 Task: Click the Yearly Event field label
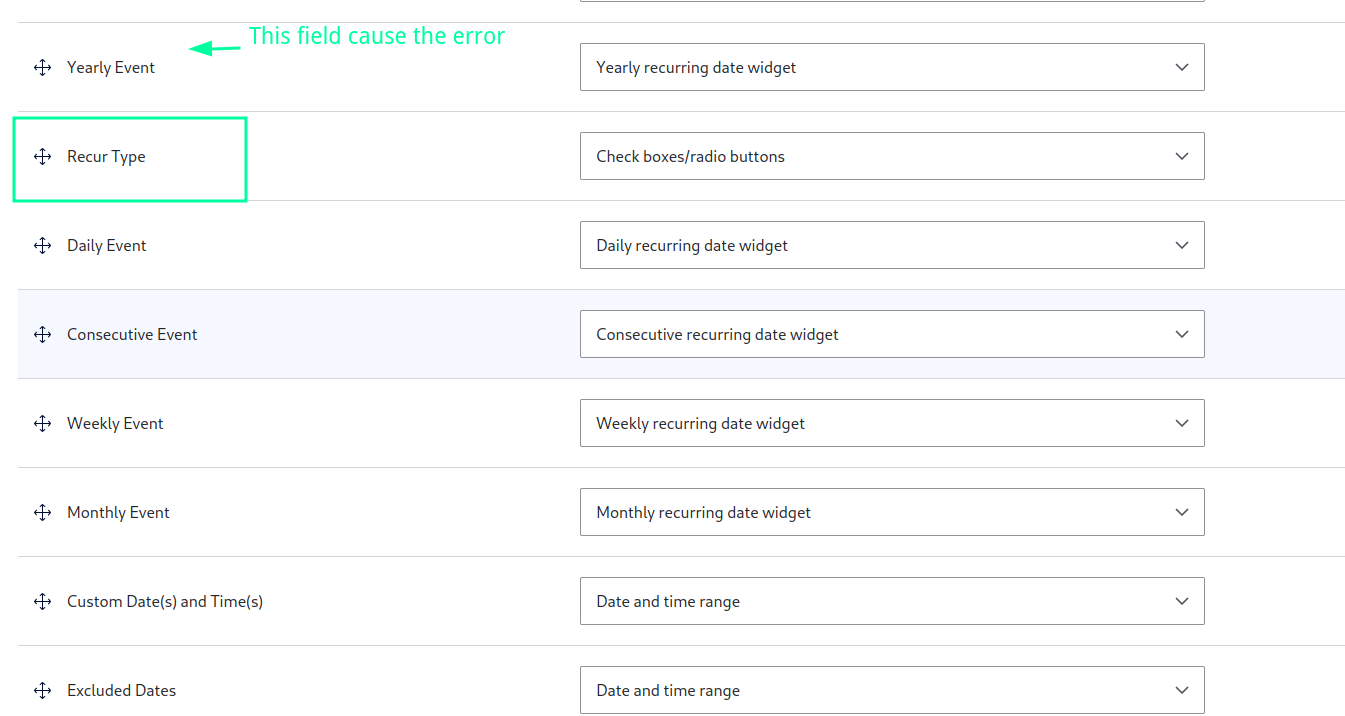(x=111, y=68)
